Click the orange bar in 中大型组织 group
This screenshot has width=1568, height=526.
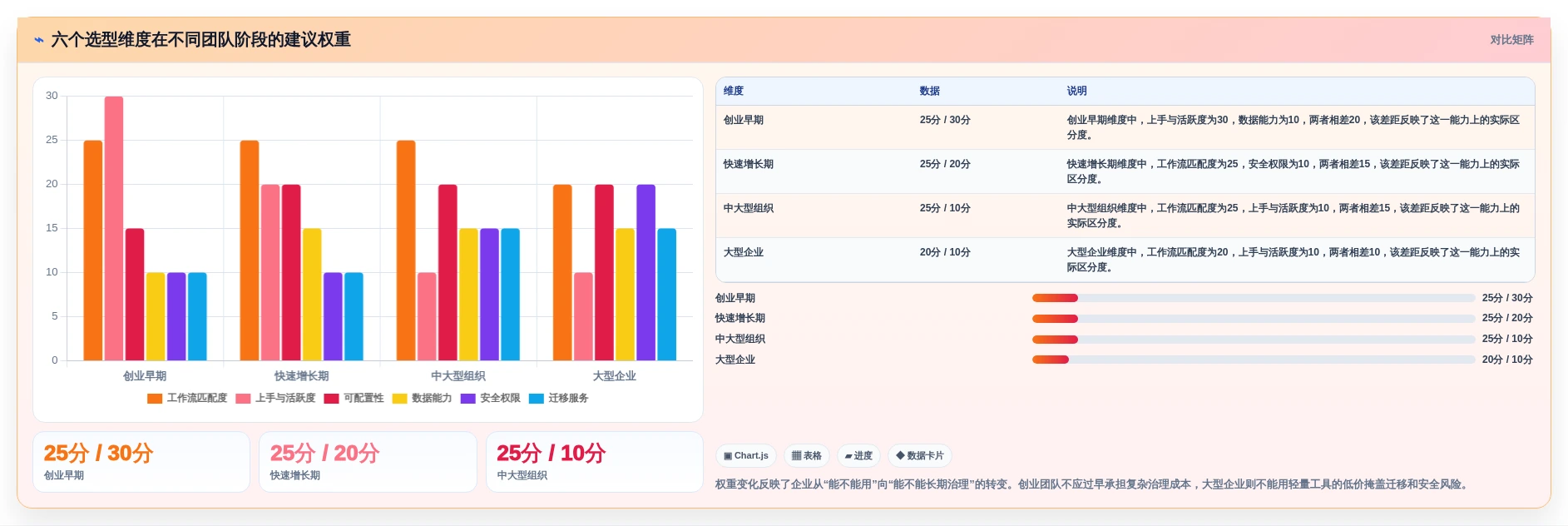406,251
